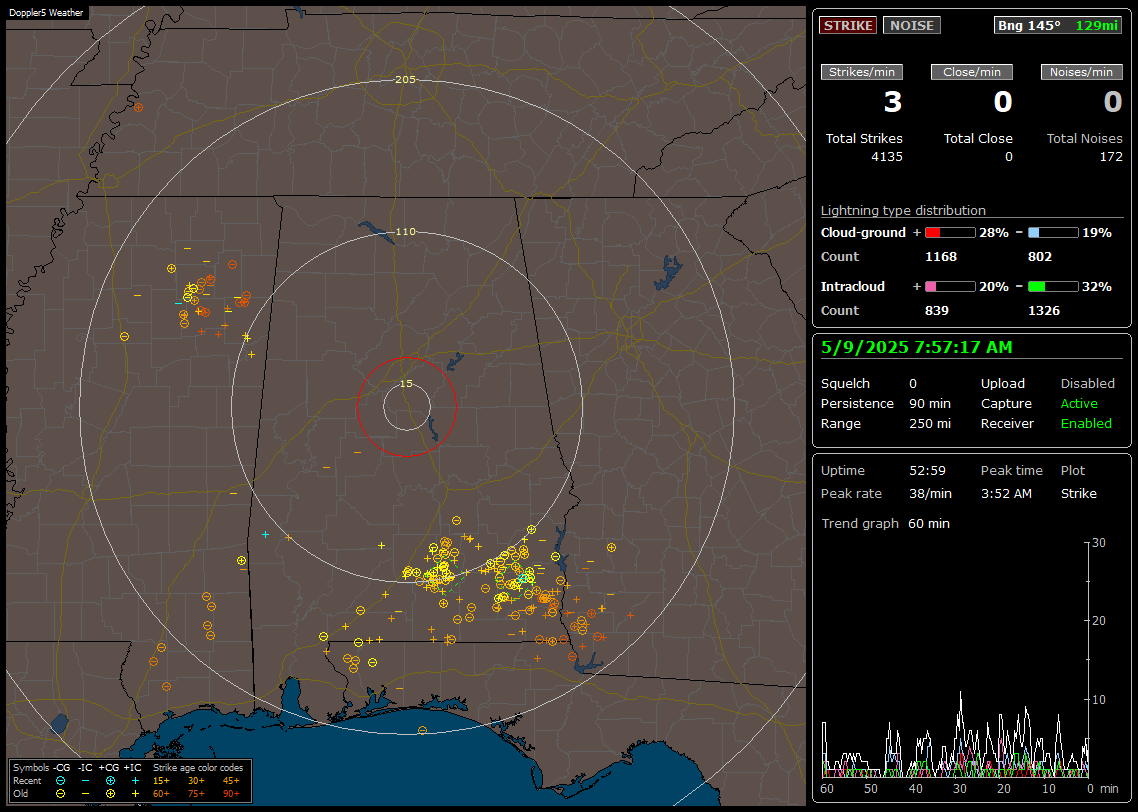
Task: Click the 205 range ring label
Action: (405, 80)
